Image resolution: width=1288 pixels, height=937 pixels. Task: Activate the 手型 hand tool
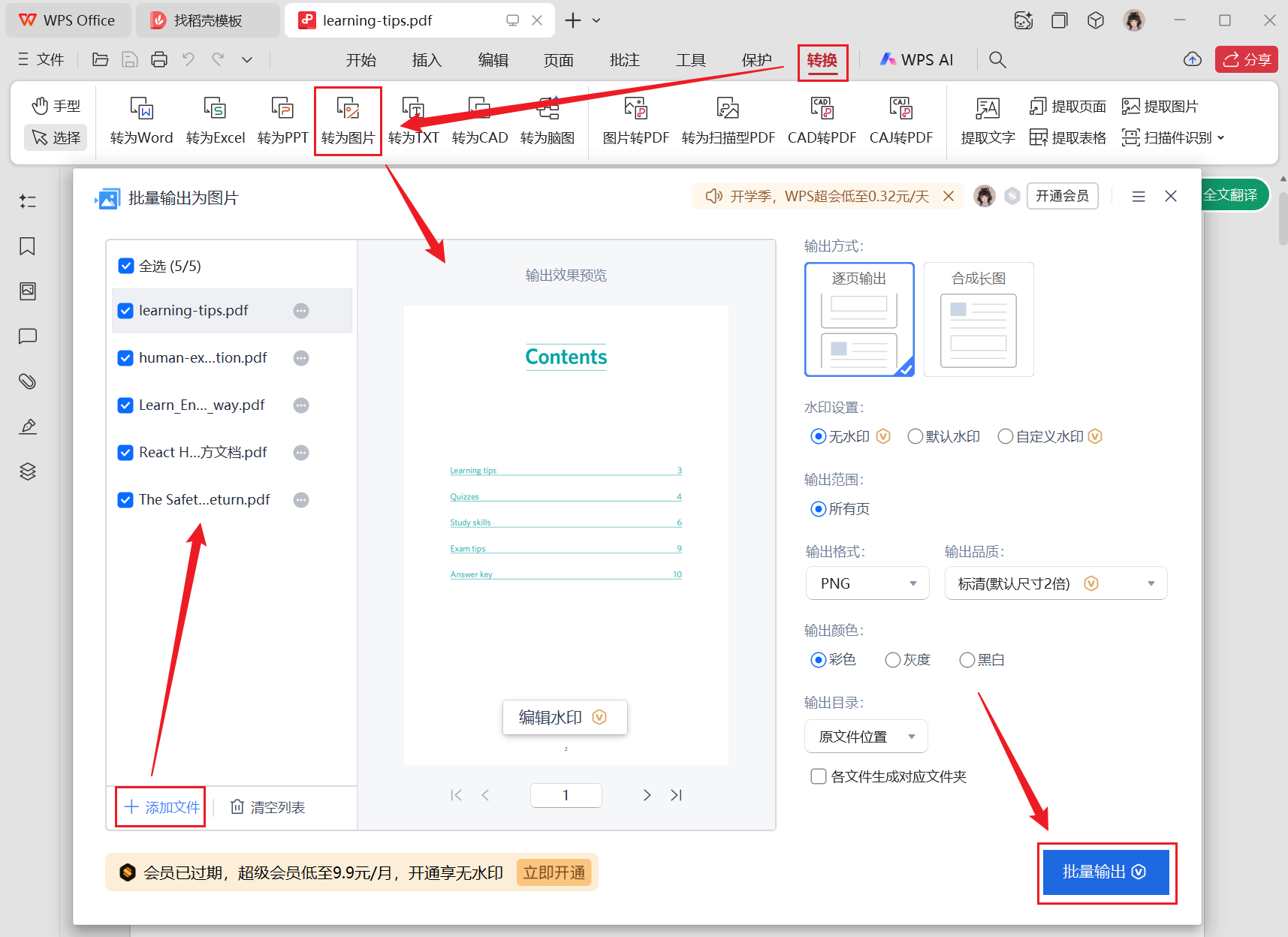coord(56,105)
